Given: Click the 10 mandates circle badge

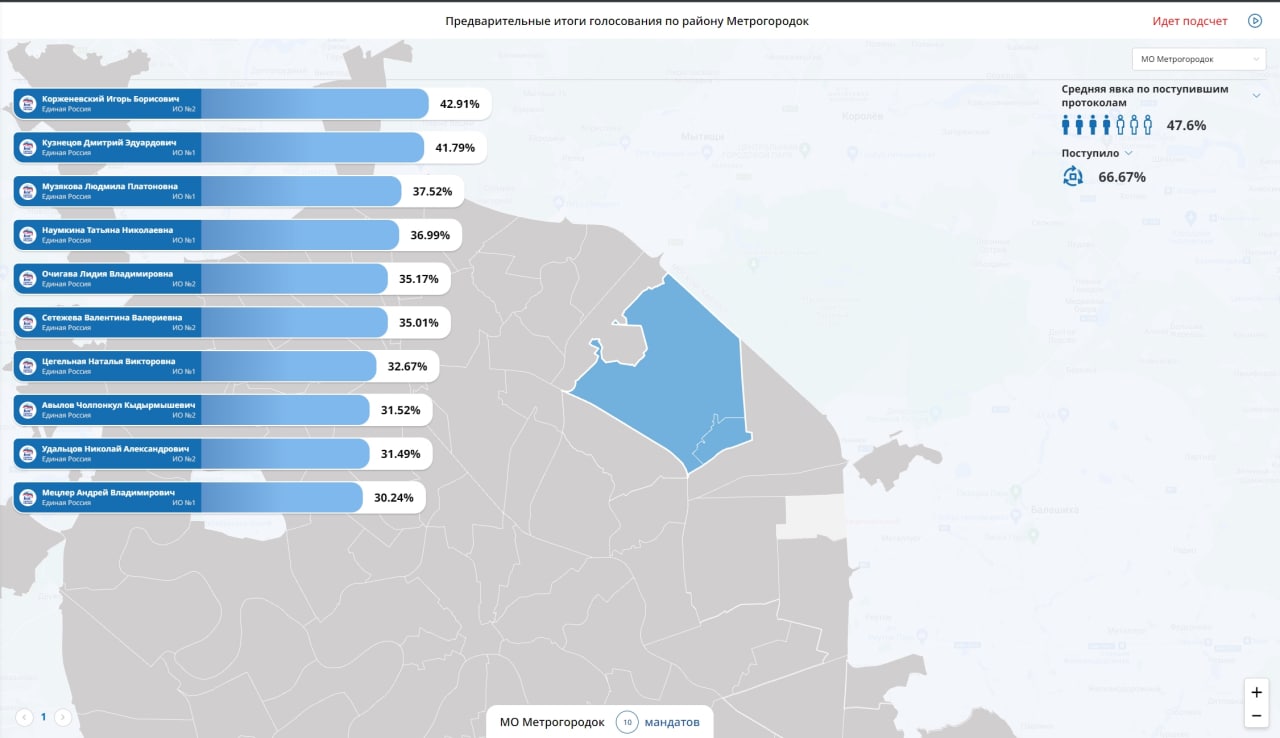Looking at the screenshot, I should point(627,722).
